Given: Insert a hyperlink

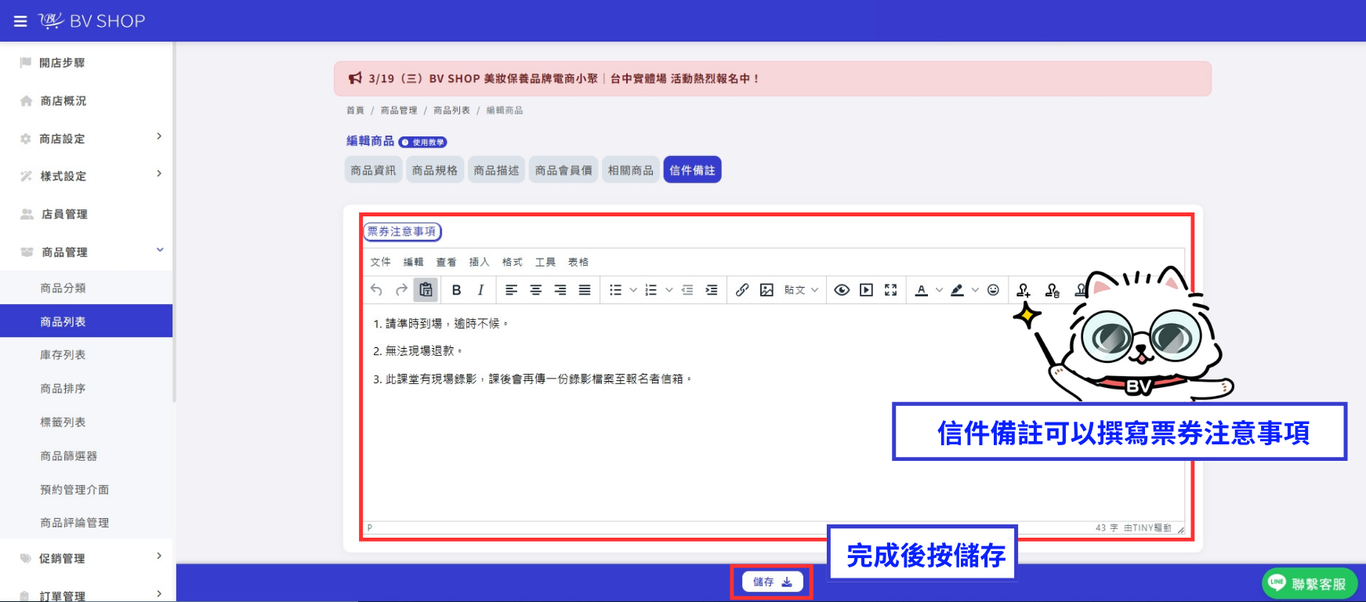Looking at the screenshot, I should point(742,290).
